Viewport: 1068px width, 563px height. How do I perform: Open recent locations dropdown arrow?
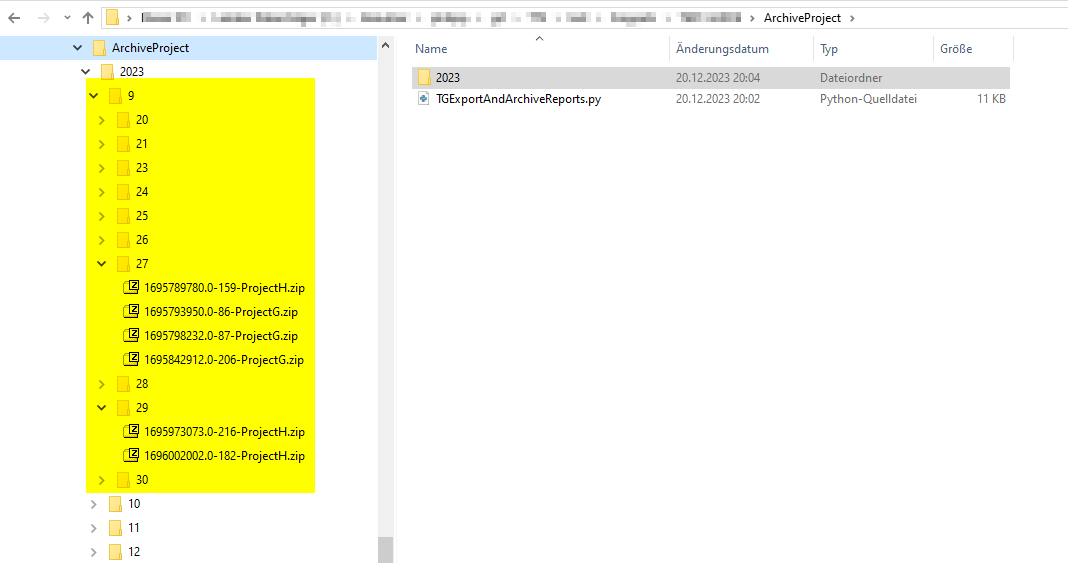67,18
